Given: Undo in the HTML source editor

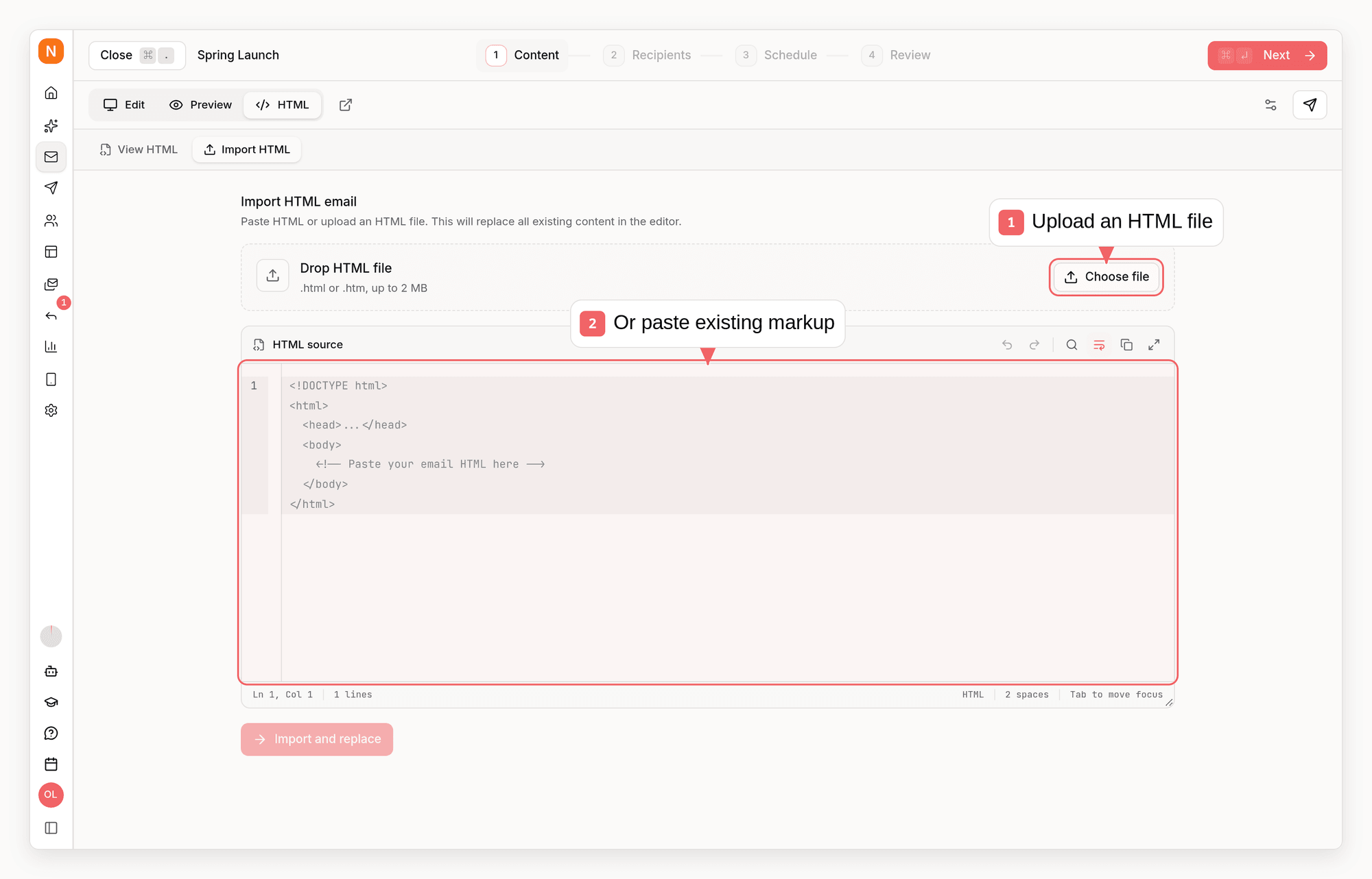Looking at the screenshot, I should 1007,345.
